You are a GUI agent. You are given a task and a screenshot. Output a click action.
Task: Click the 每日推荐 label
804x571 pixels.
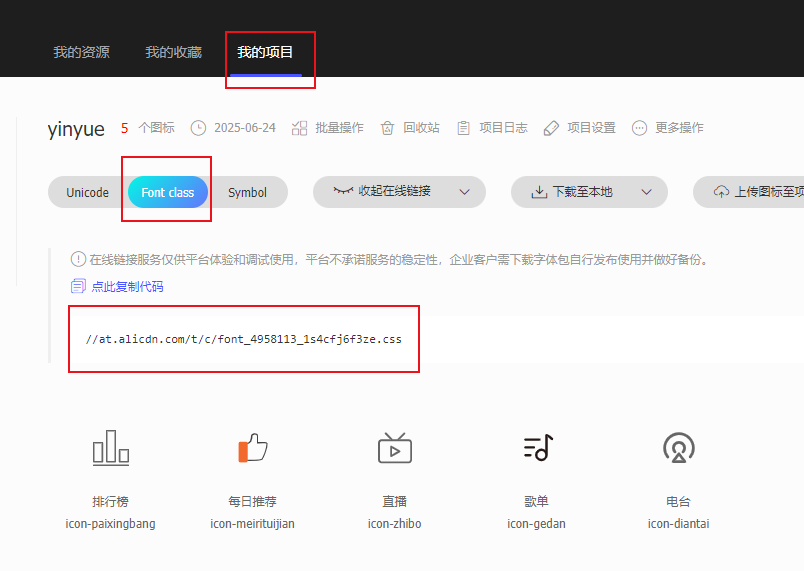(x=252, y=501)
